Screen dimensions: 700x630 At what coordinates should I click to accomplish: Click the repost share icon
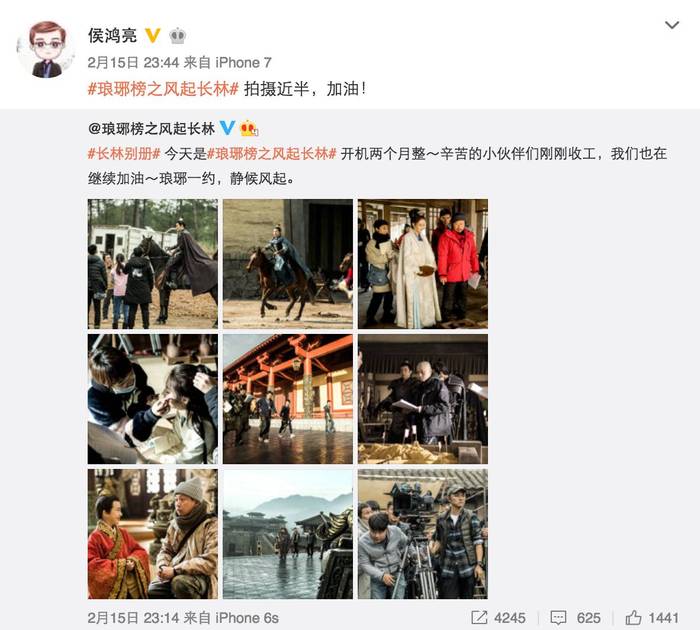pos(479,617)
